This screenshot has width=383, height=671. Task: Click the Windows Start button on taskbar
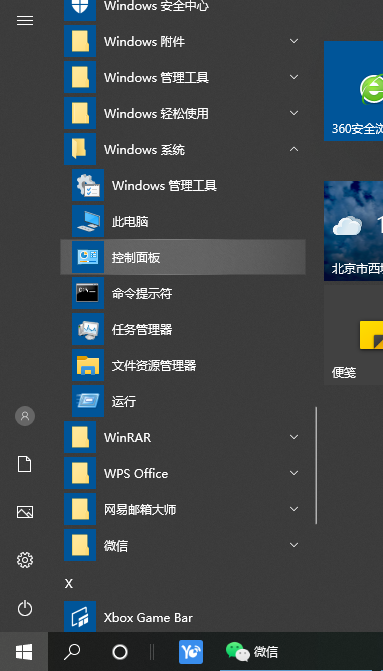(x=24, y=652)
